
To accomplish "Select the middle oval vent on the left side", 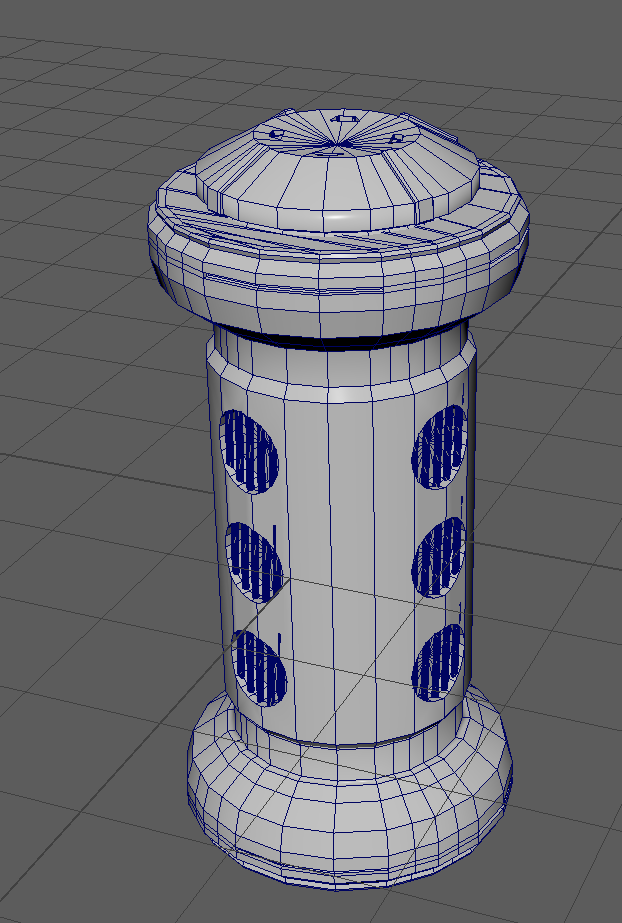I will tap(254, 562).
